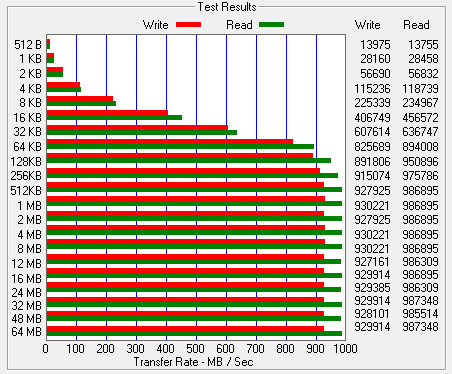
Task: Click the Read results column header
Action: click(x=416, y=25)
